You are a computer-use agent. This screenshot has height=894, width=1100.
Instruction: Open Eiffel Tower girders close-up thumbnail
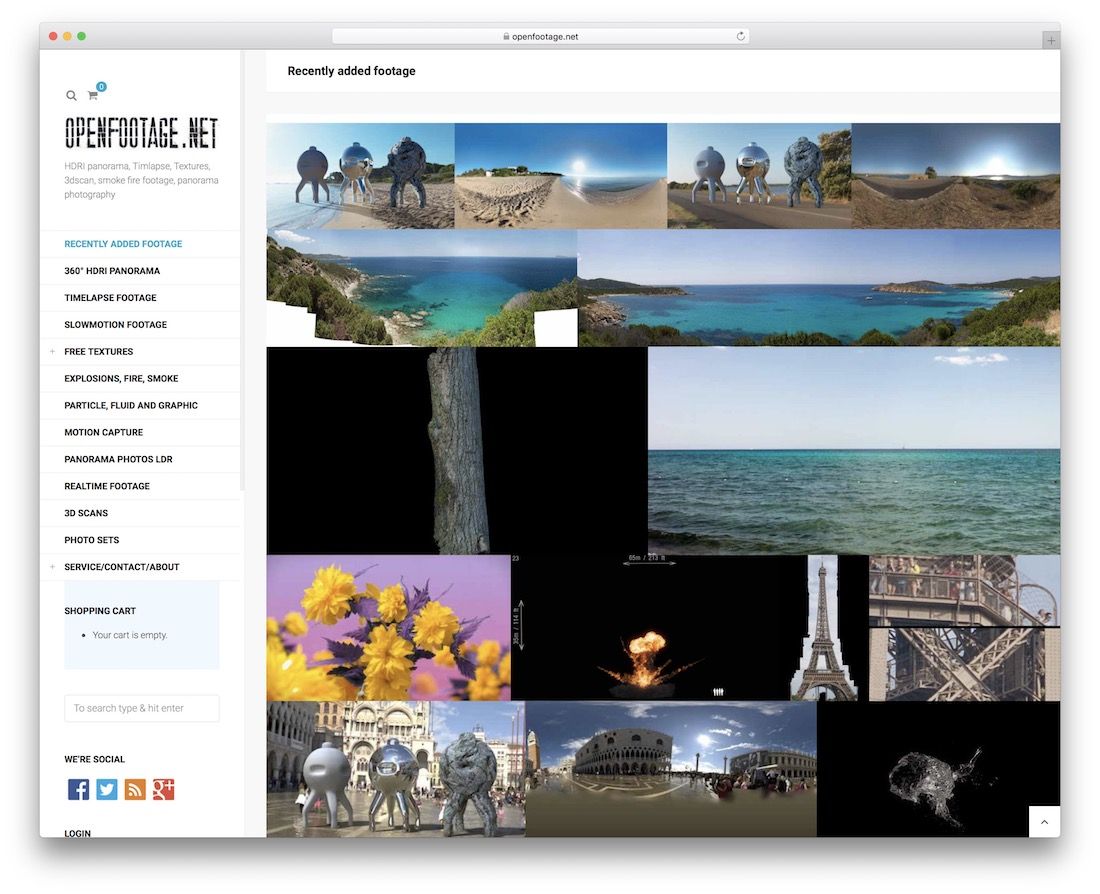click(965, 664)
